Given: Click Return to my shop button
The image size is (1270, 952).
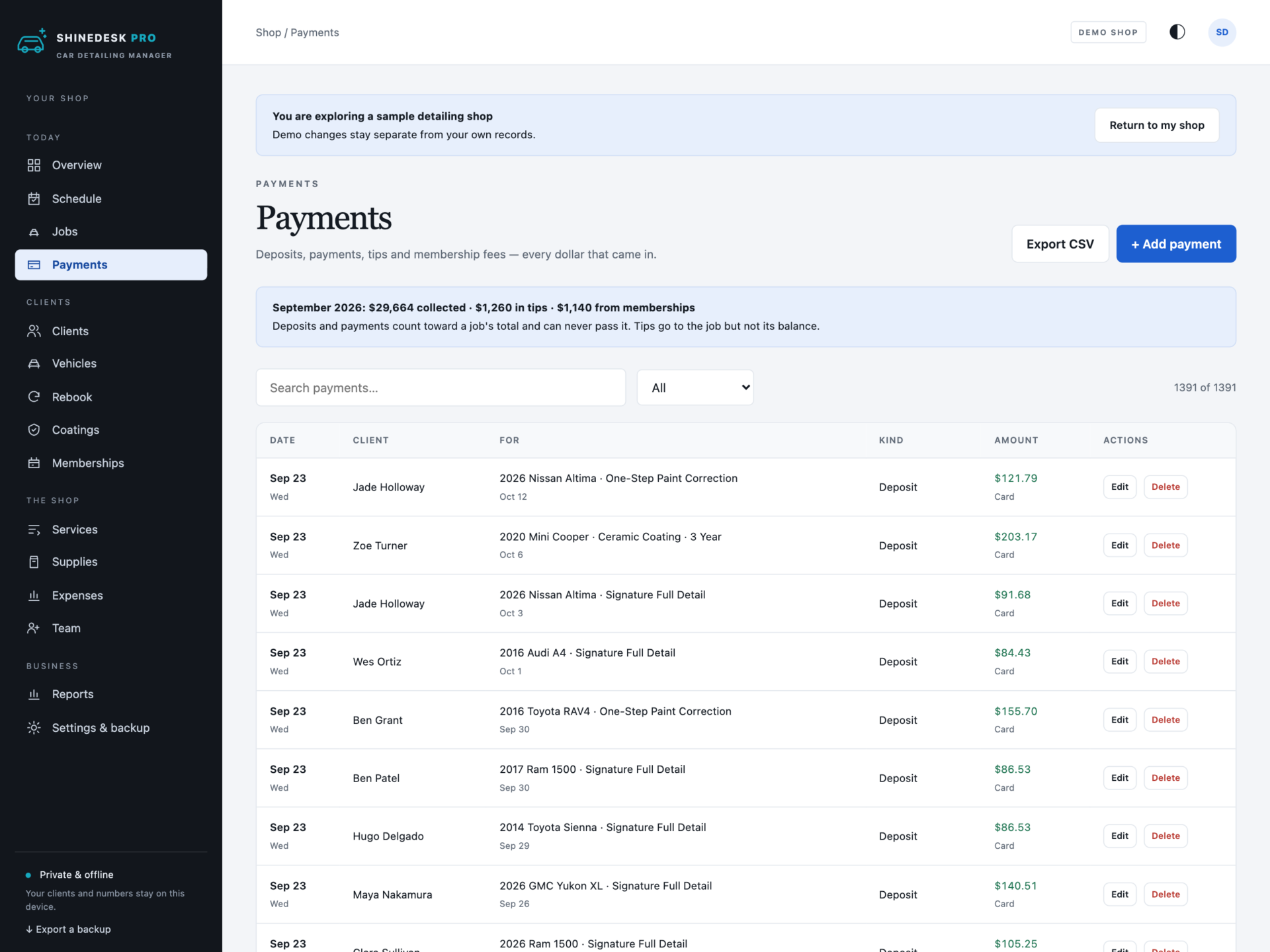Looking at the screenshot, I should point(1157,125).
